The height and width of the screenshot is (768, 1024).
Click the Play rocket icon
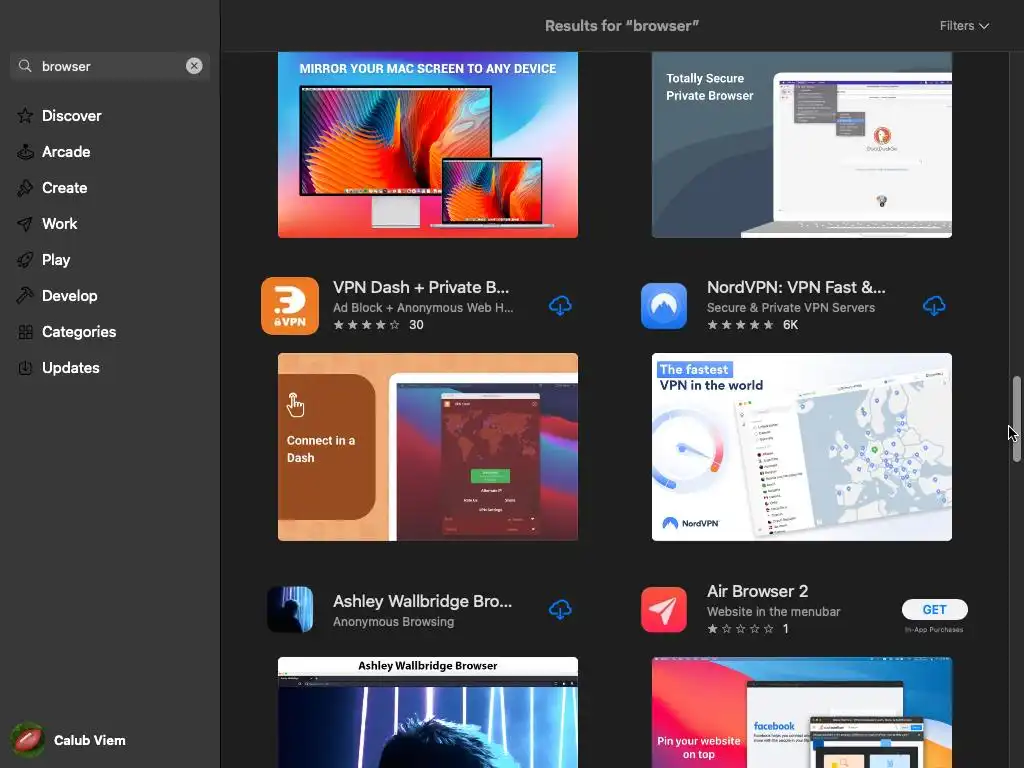(25, 259)
